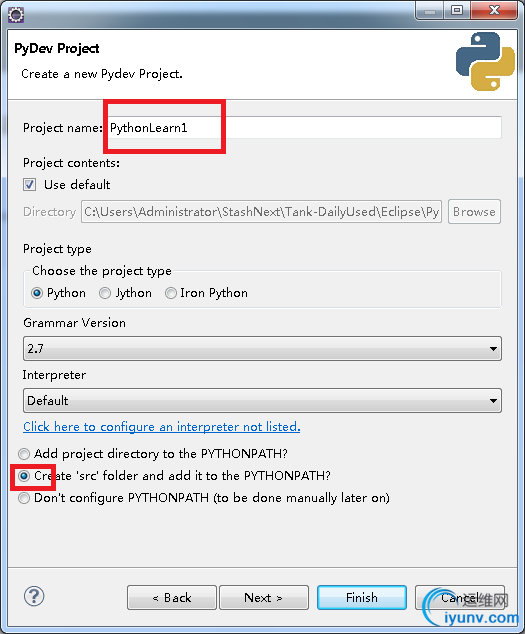525x634 pixels.
Task: Expand the Interpreter Default dropdown
Action: [262, 401]
